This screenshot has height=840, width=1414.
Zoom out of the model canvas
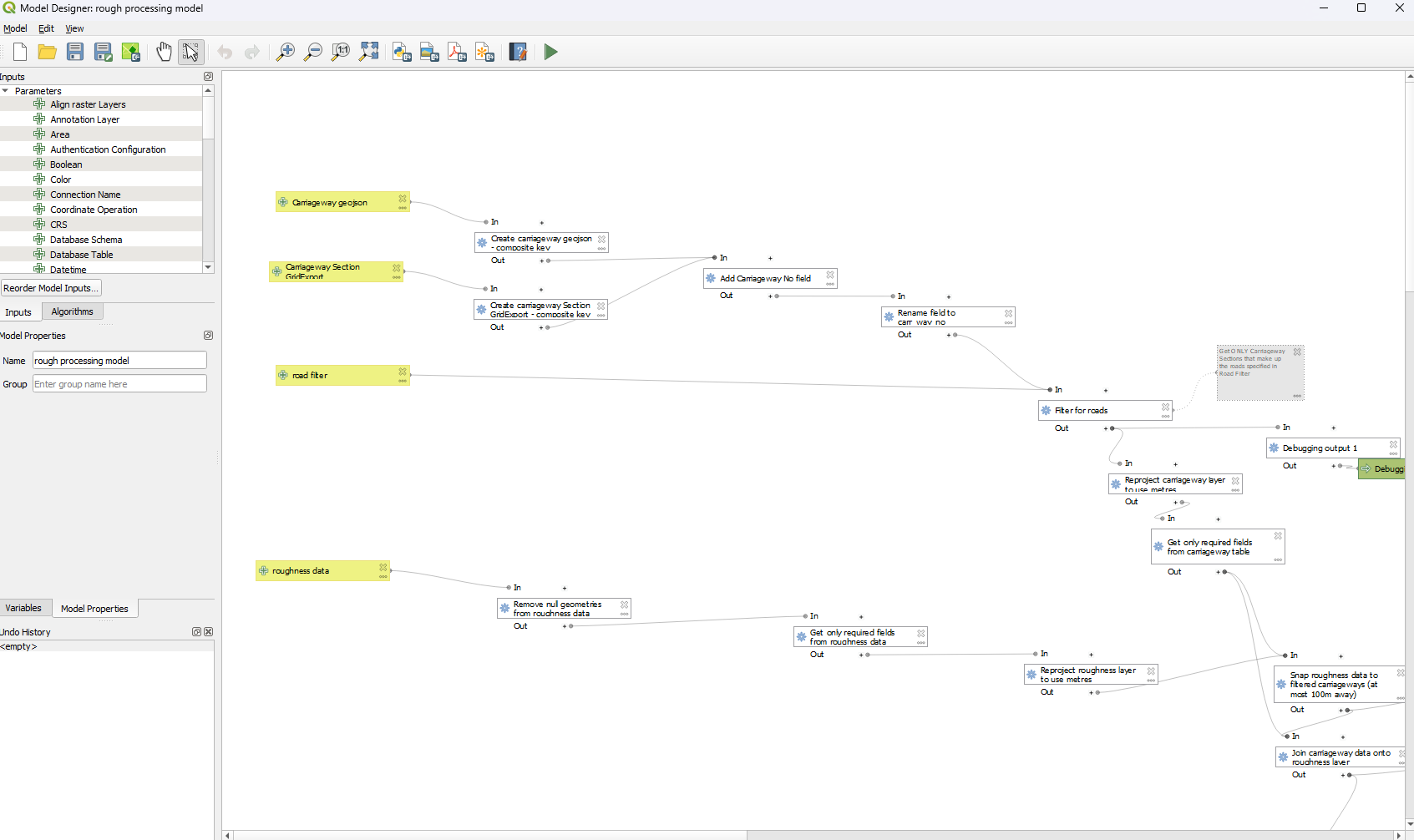click(313, 52)
